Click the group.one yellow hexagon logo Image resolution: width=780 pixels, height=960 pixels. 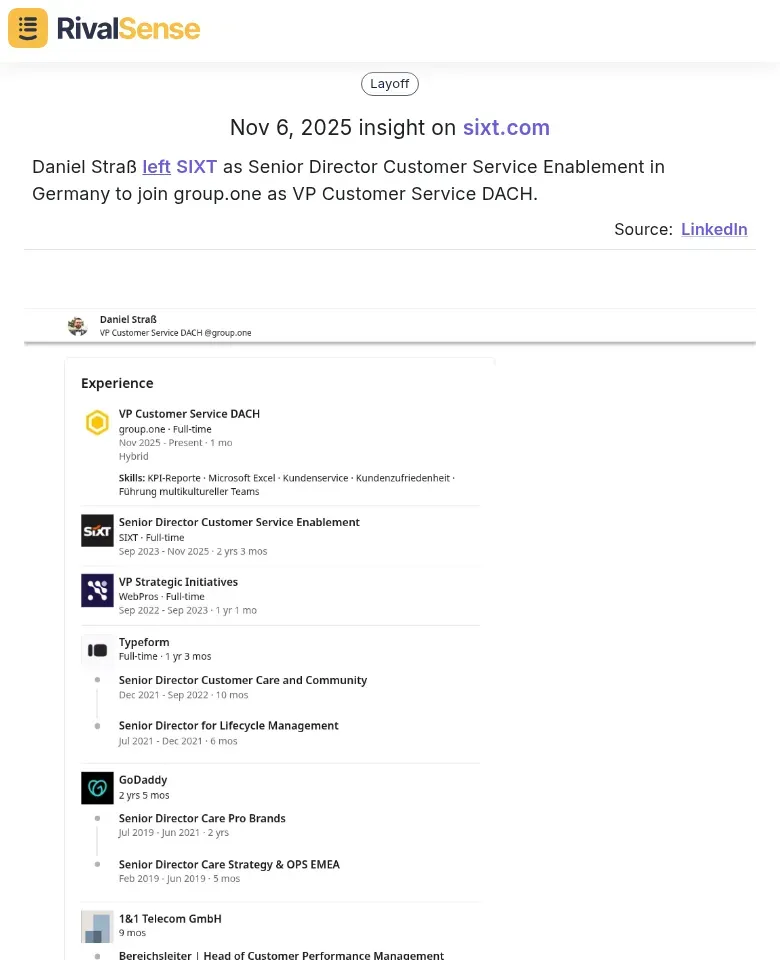click(97, 423)
